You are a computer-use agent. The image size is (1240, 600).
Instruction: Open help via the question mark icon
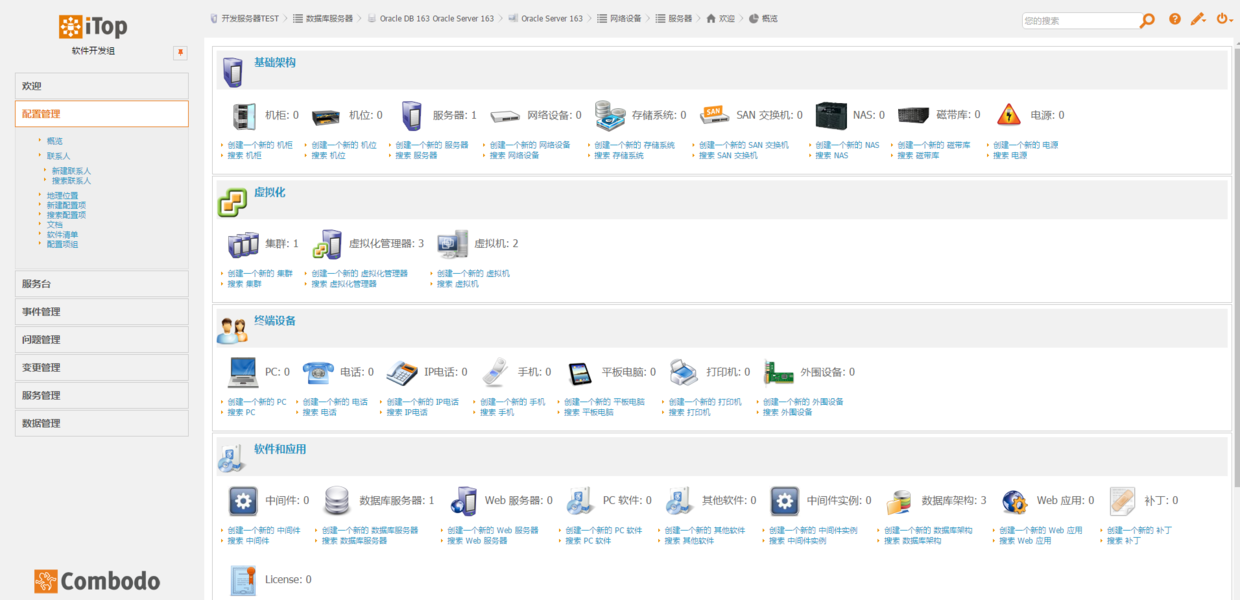(x=1175, y=19)
